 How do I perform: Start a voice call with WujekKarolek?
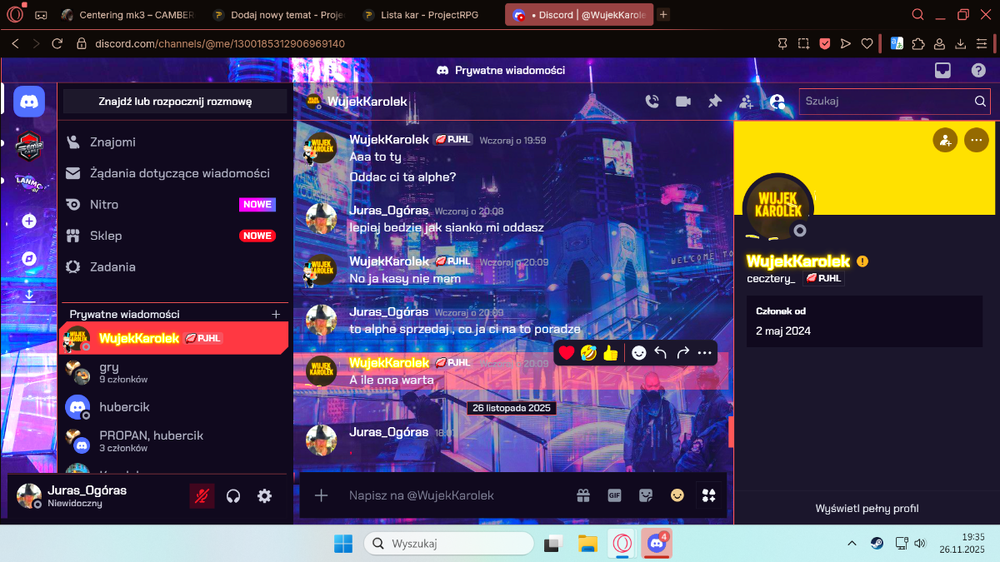coord(652,101)
